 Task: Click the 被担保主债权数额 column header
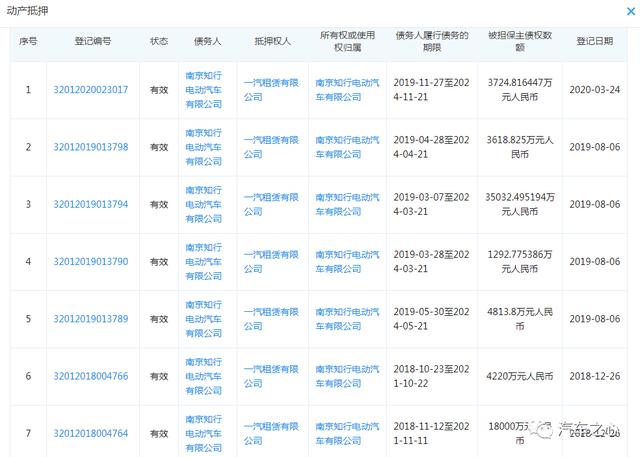click(520, 41)
